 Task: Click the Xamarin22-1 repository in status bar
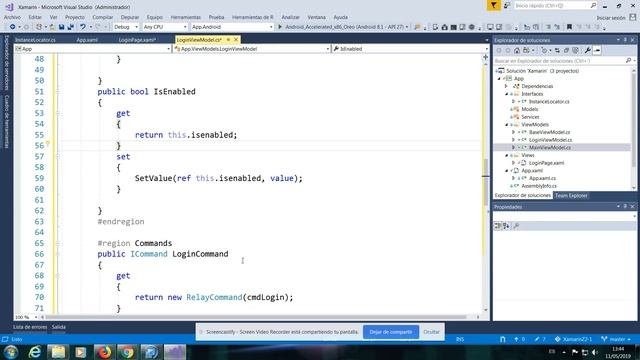(573, 339)
